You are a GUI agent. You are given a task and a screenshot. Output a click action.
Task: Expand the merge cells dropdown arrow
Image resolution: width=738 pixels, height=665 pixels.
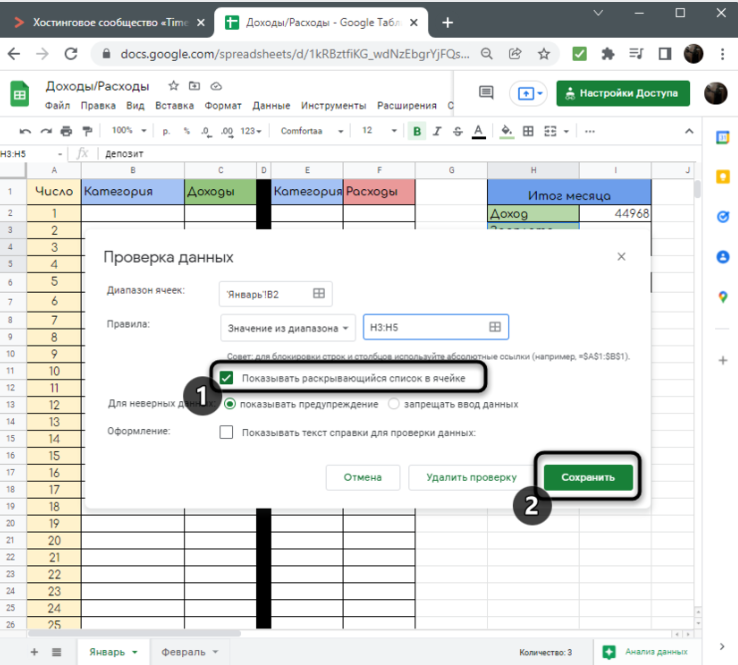pos(566,131)
